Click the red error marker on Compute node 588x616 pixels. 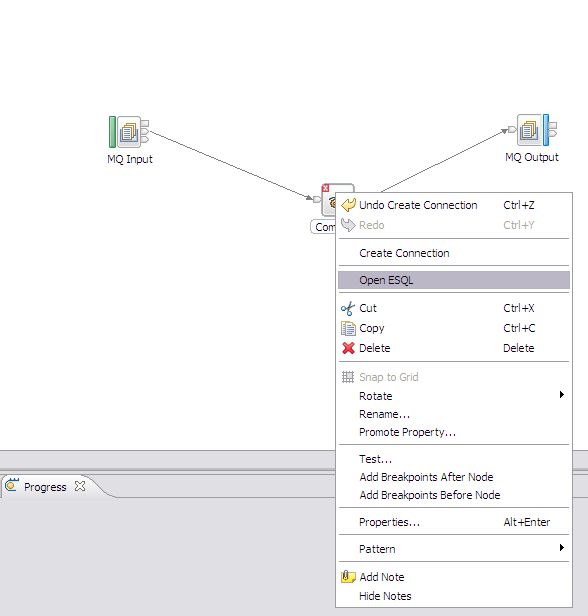pos(325,188)
